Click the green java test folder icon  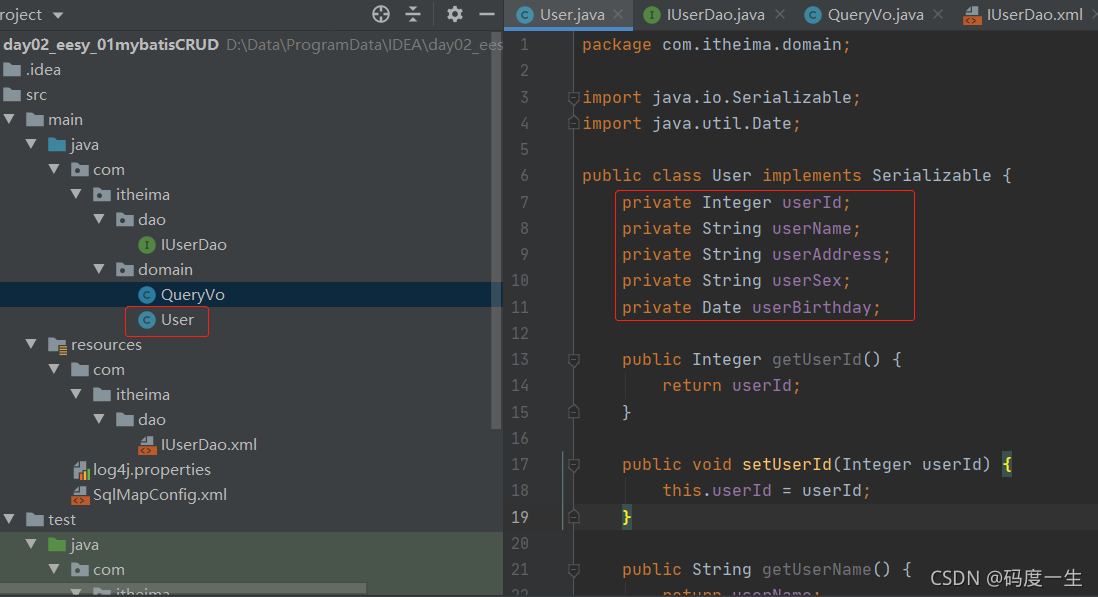pos(57,545)
